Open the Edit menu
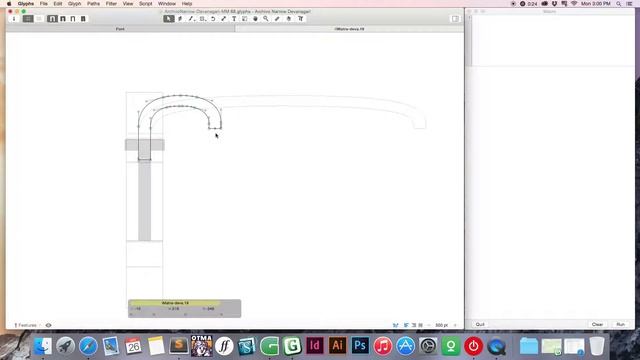The image size is (640, 360). 58,4
